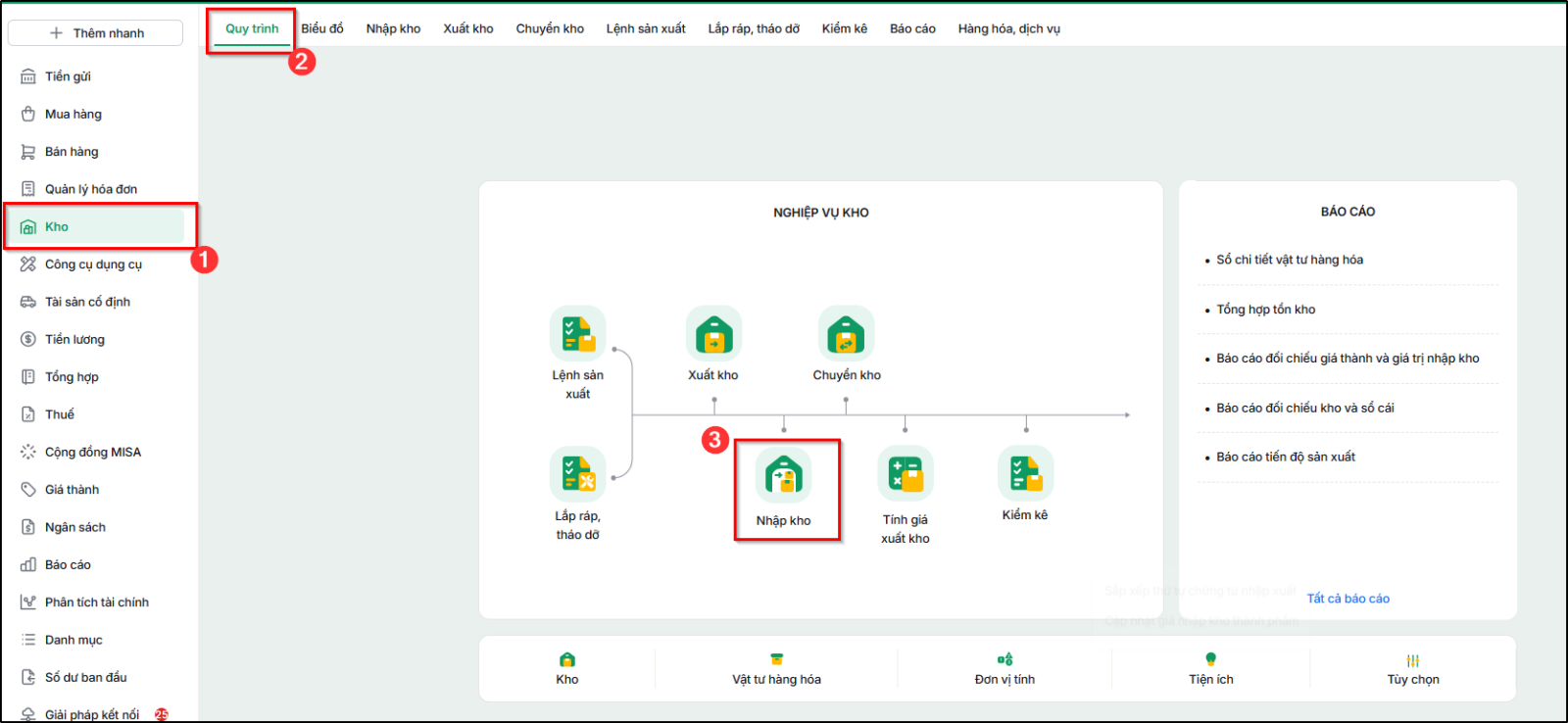
Task: Open Công cụ dụng cụ tools icon
Action: 28,265
